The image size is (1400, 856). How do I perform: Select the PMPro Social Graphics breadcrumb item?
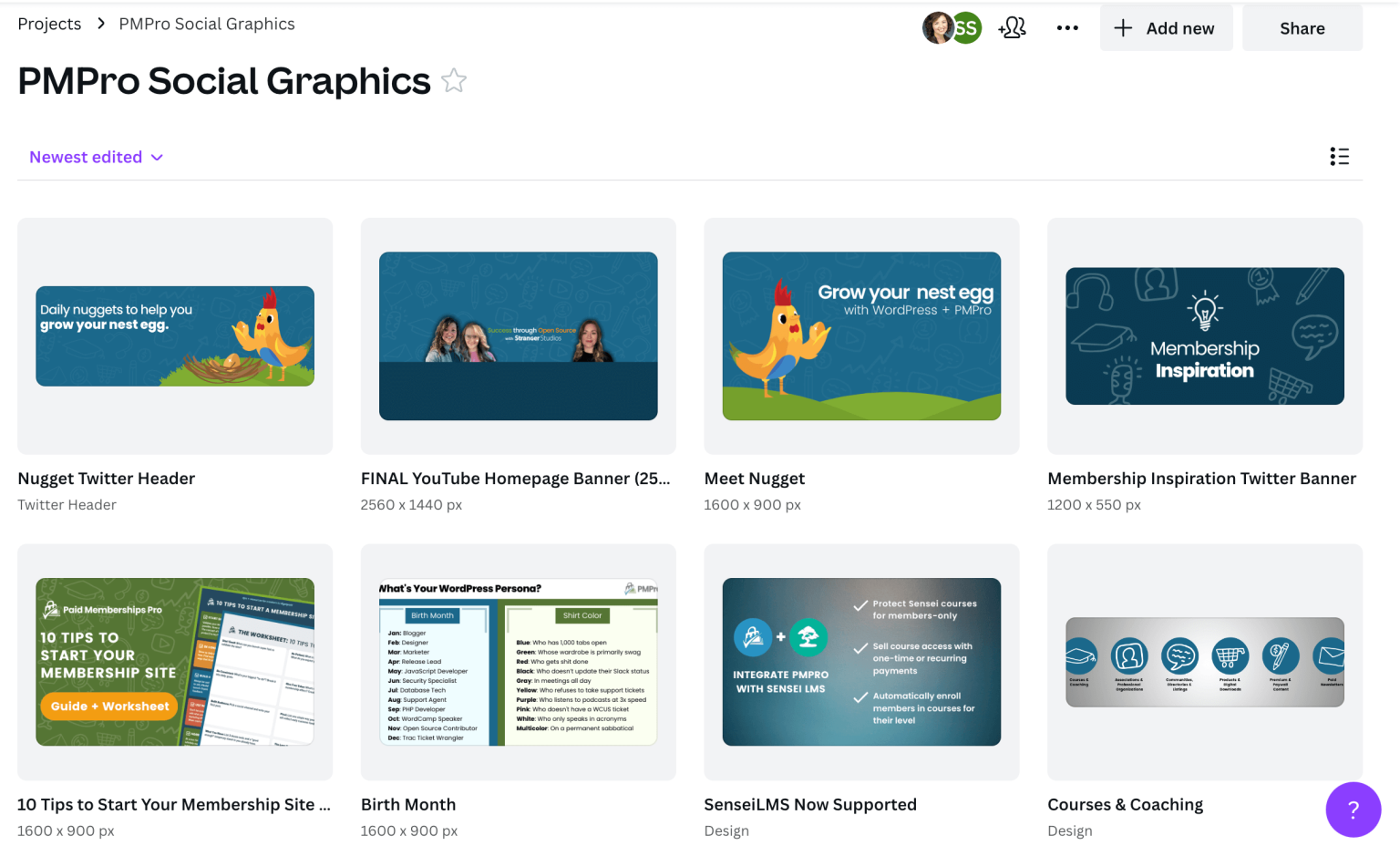[206, 24]
